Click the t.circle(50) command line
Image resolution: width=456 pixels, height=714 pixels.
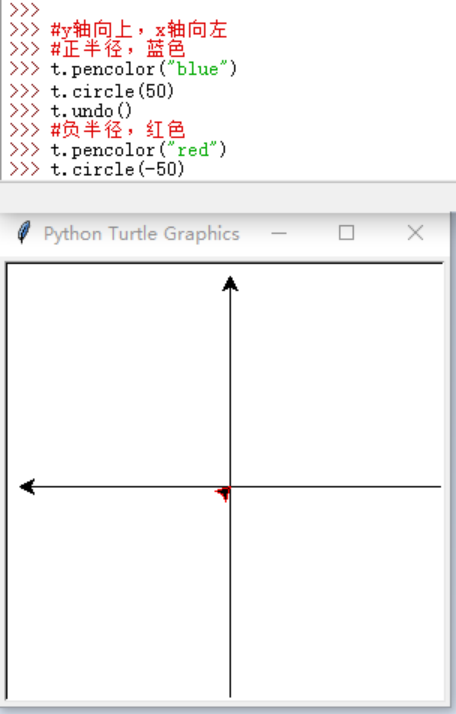[112, 91]
